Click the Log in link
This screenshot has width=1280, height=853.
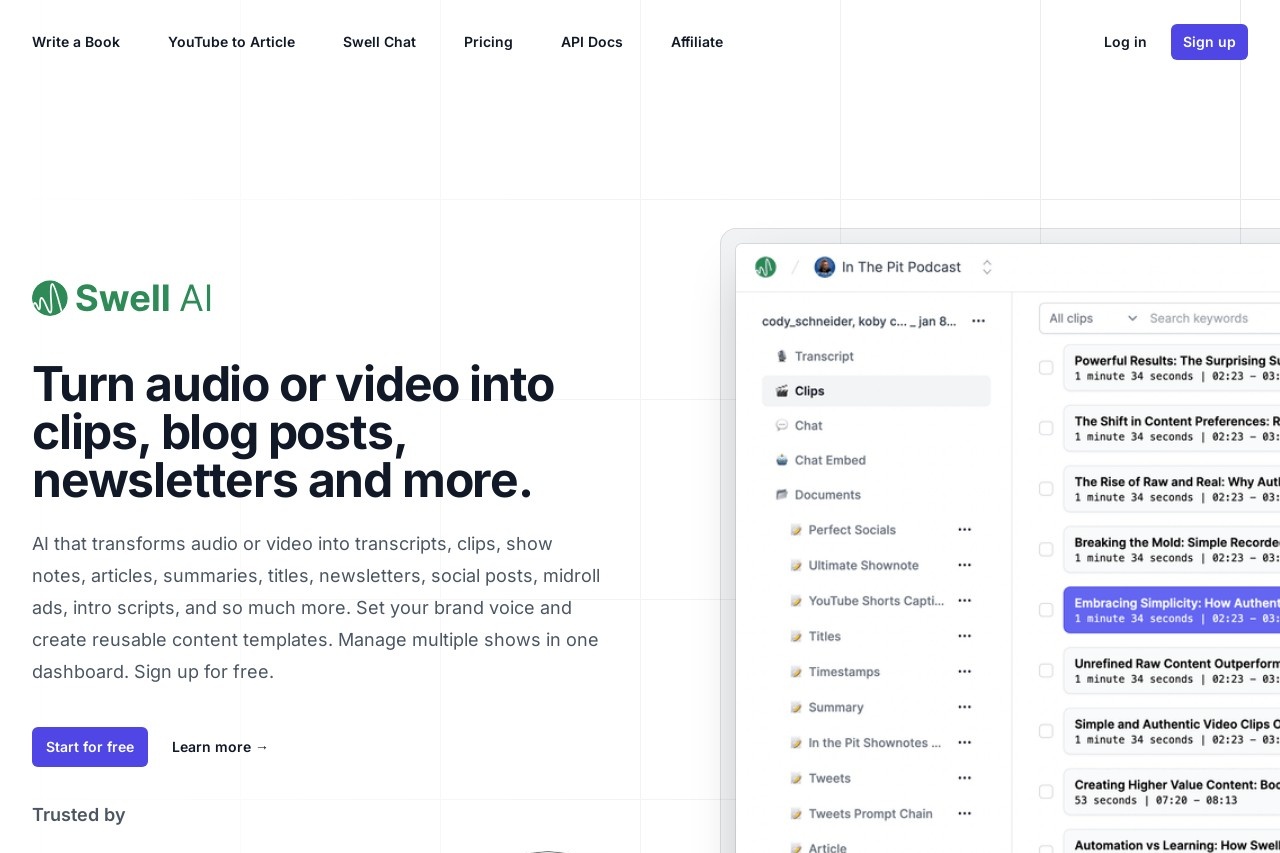pyautogui.click(x=1125, y=42)
